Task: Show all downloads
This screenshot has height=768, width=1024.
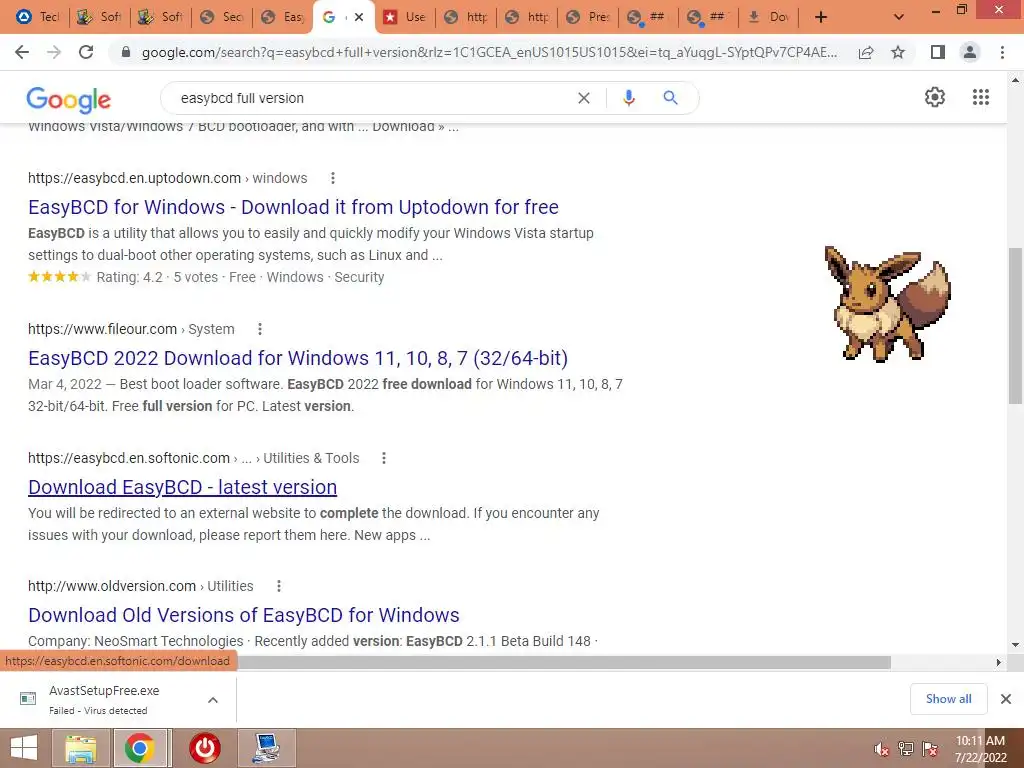Action: point(948,699)
